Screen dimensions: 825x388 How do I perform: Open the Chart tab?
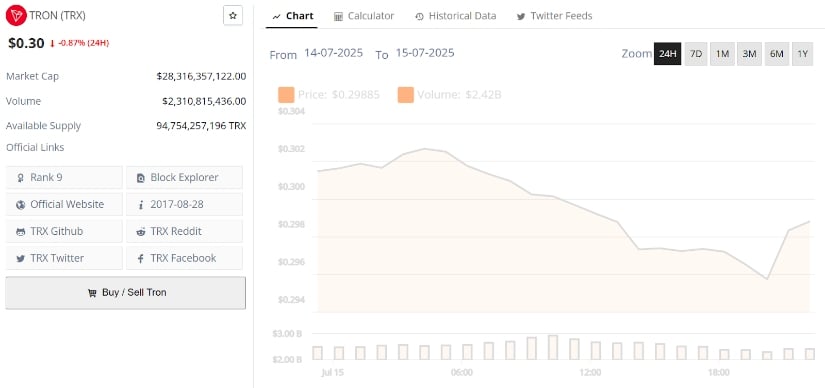click(x=293, y=16)
